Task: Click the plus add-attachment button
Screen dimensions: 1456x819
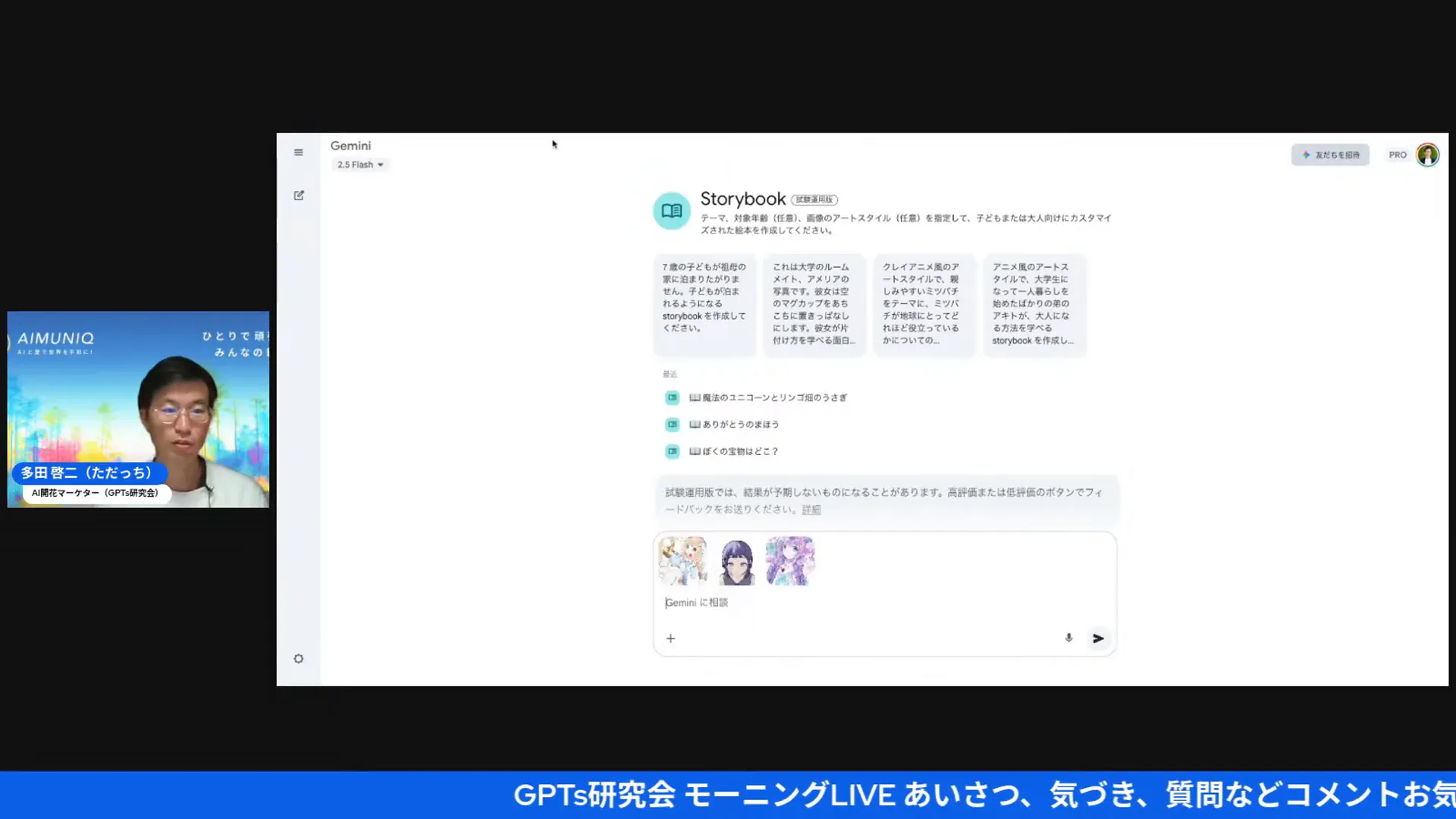Action: click(x=670, y=639)
